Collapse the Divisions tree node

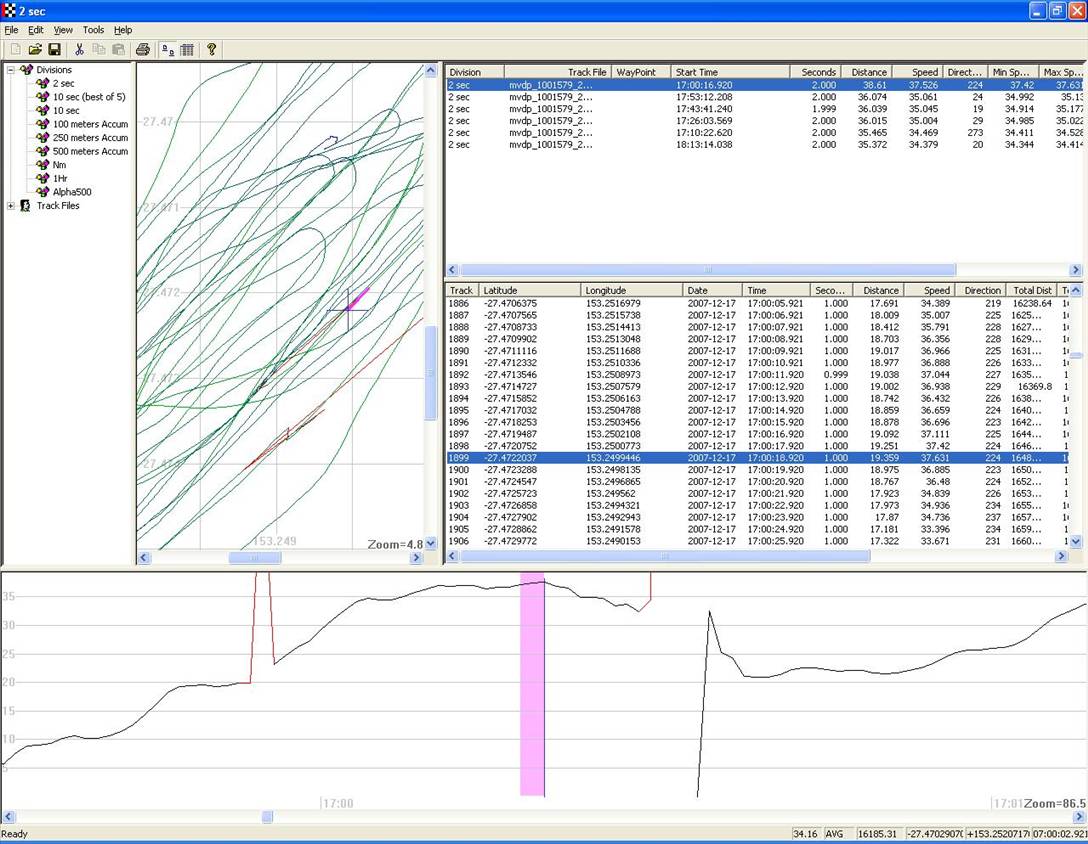point(11,70)
